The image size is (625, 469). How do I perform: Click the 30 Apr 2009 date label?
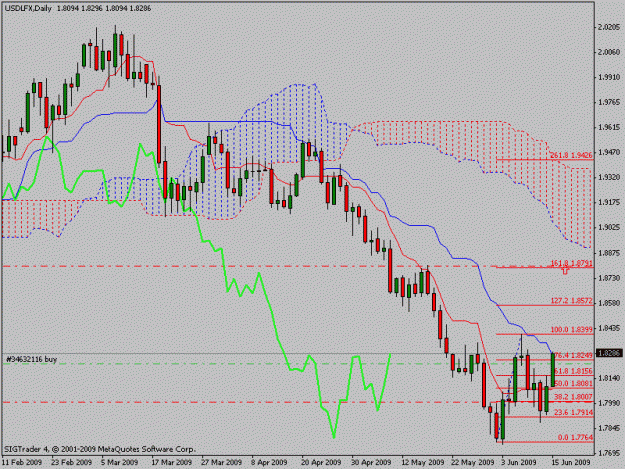[371, 463]
